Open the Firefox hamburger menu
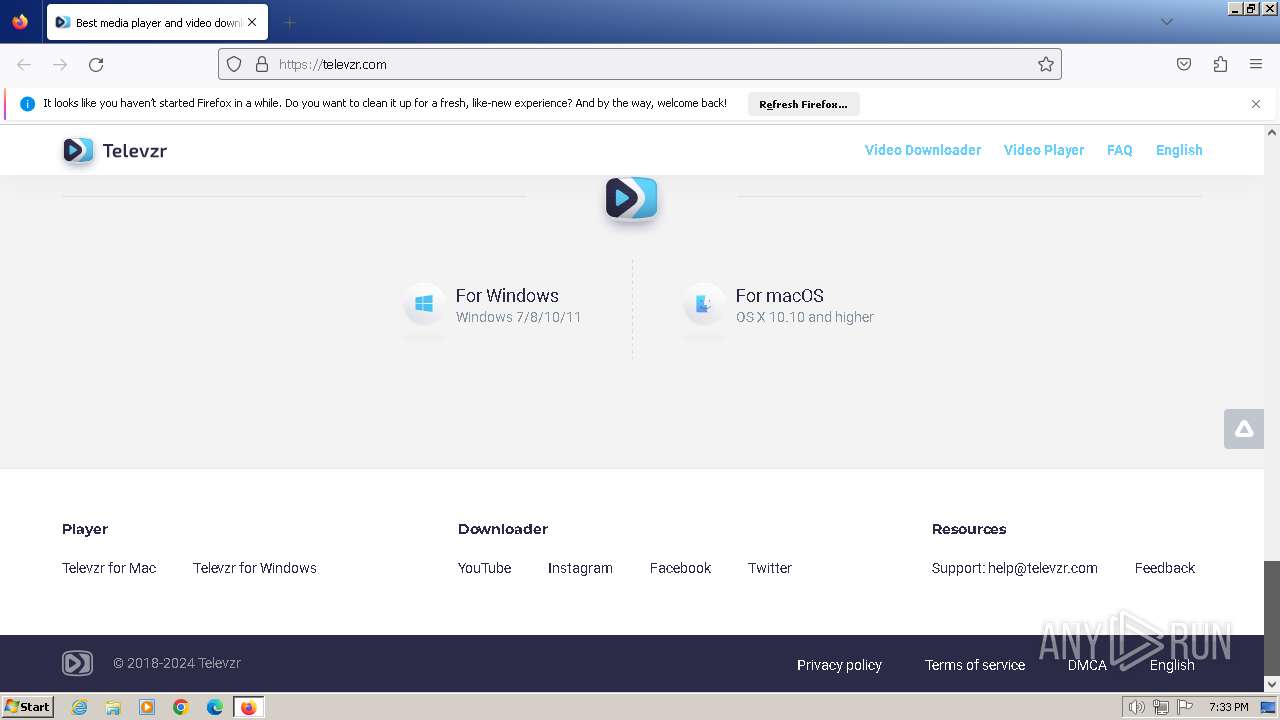This screenshot has height=720, width=1280. pos(1256,64)
